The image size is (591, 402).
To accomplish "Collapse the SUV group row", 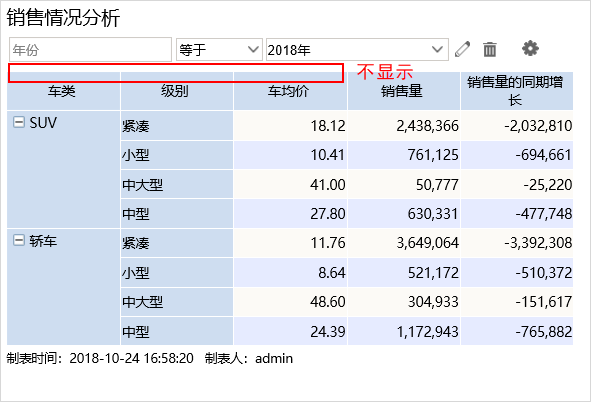I will tap(18, 122).
